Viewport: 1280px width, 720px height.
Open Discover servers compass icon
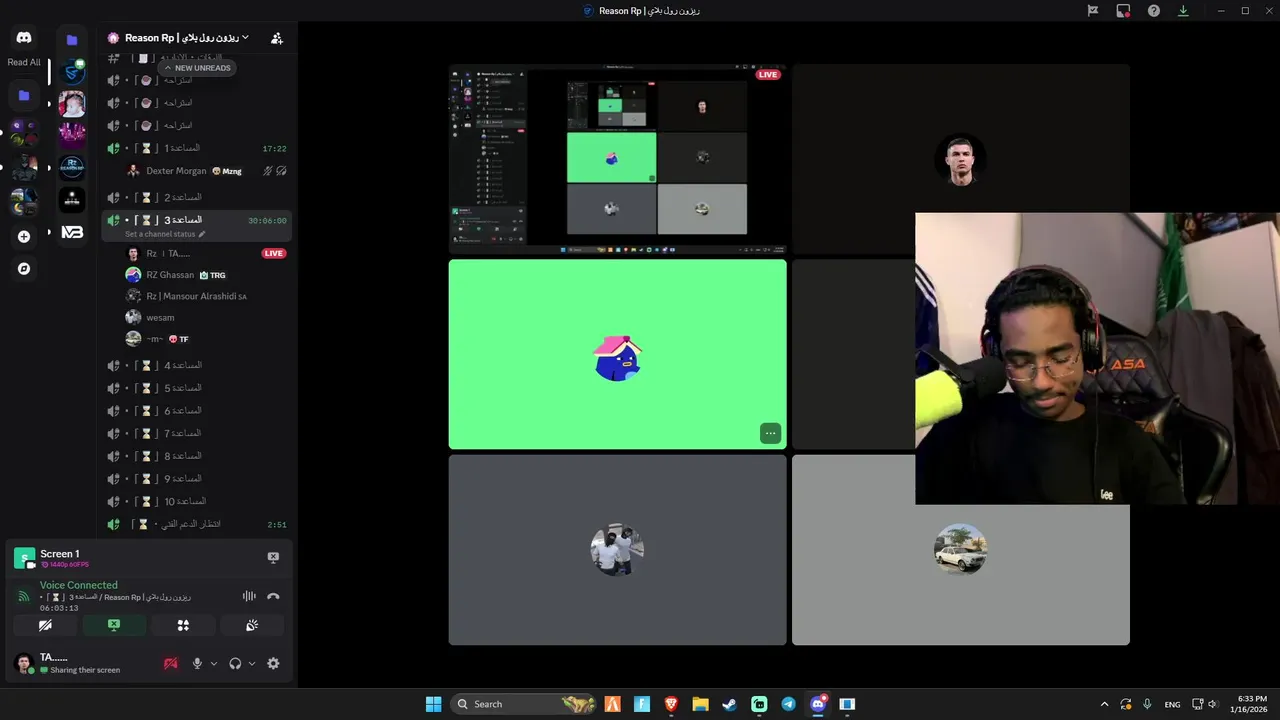(24, 269)
